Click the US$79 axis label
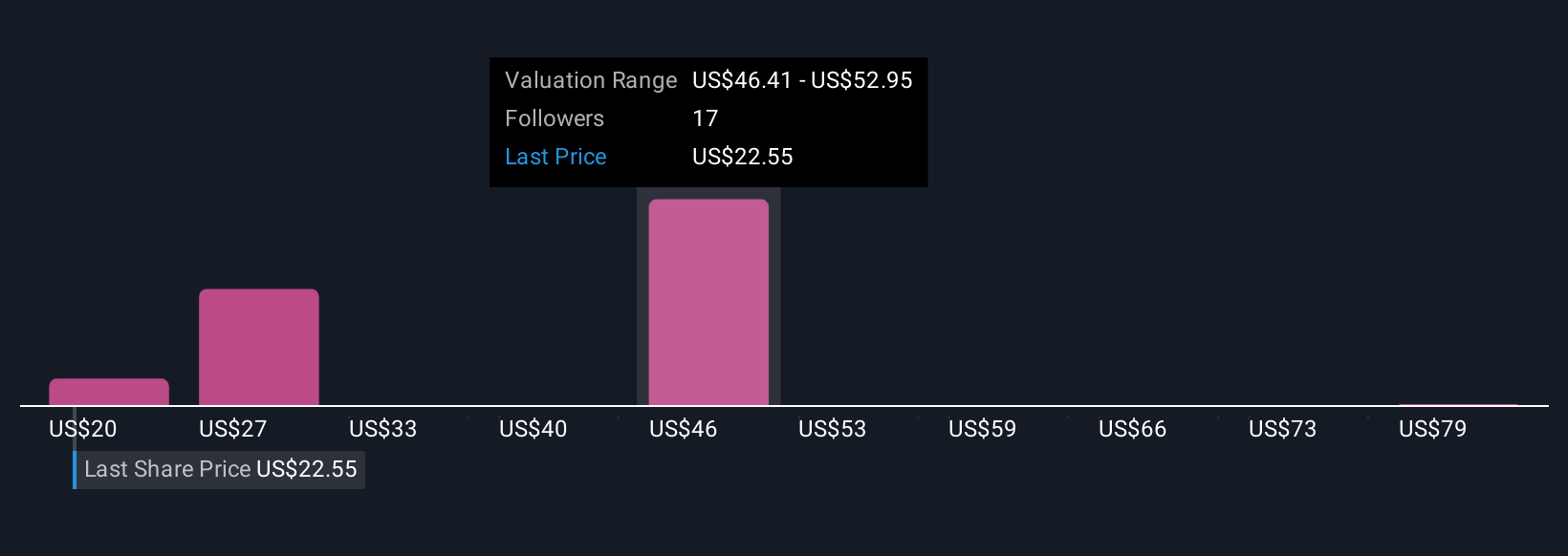The height and width of the screenshot is (556, 1568). pyautogui.click(x=1433, y=429)
